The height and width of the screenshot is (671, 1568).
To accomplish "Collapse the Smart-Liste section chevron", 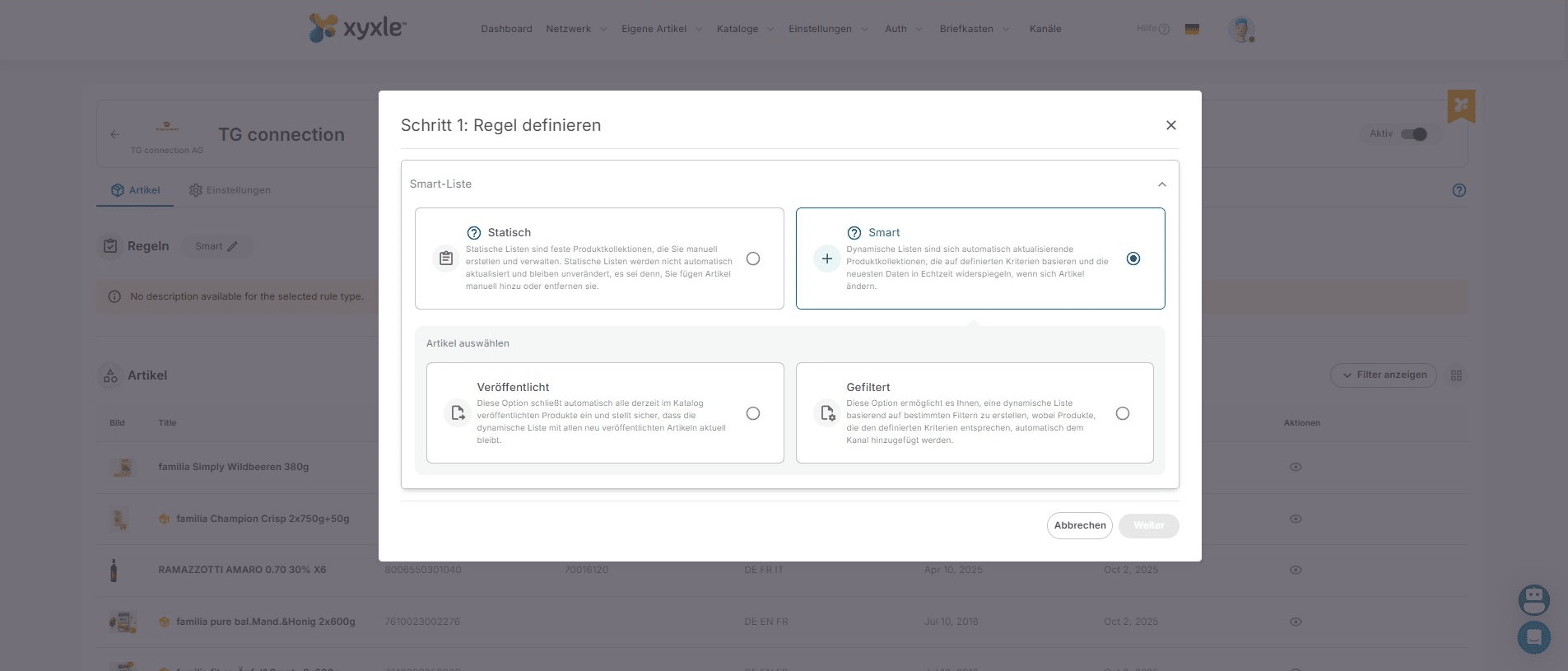I will 1162,184.
